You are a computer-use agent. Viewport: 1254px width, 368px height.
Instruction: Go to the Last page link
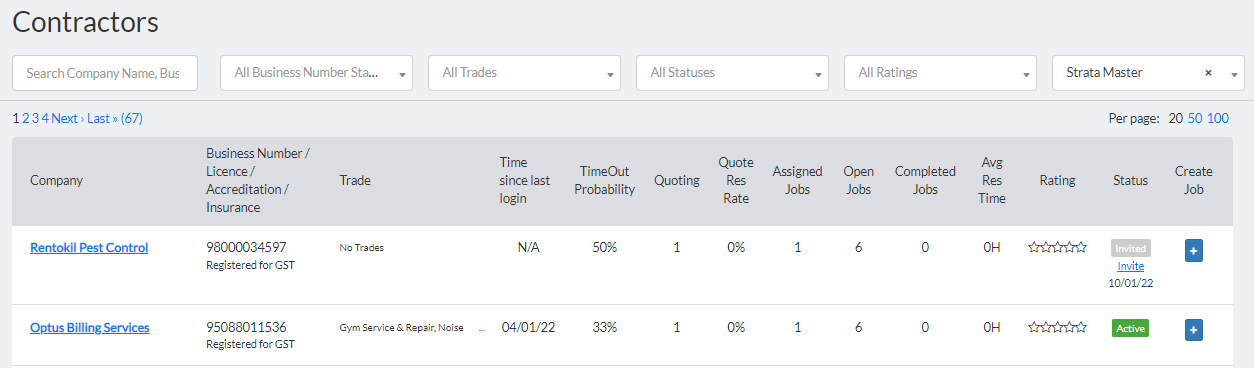pyautogui.click(x=101, y=118)
